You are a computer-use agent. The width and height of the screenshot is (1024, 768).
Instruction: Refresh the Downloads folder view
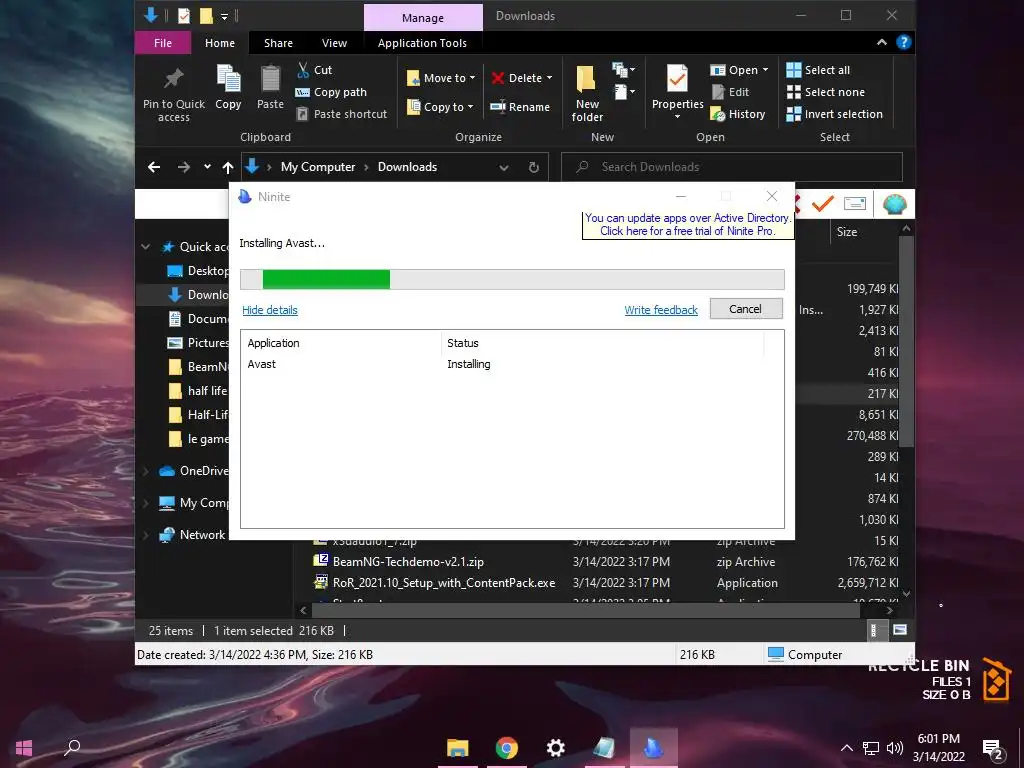[534, 167]
